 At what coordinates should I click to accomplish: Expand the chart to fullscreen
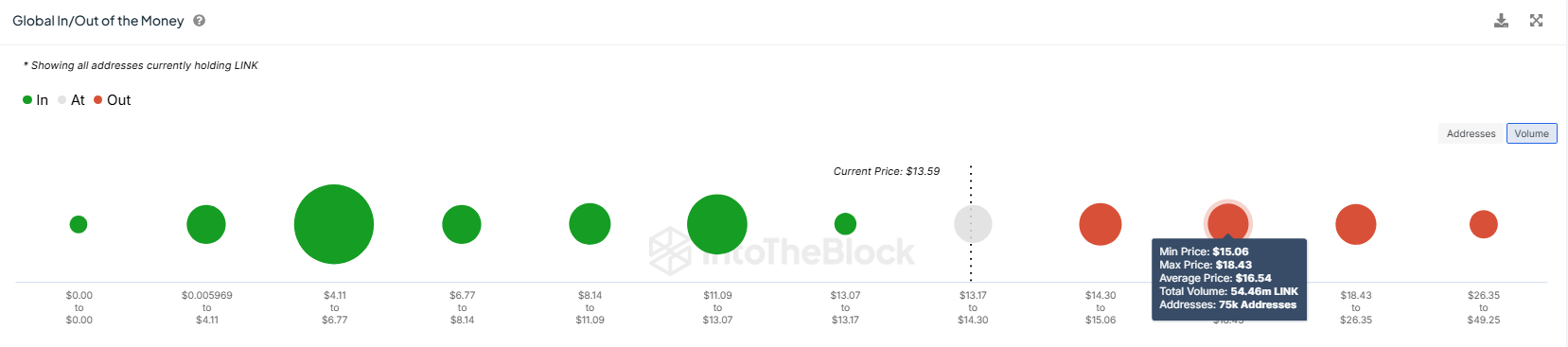(x=1536, y=21)
